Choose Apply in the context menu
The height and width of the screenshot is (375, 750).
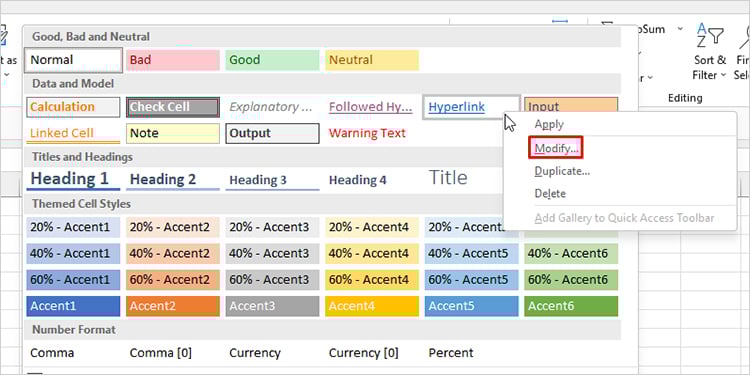(549, 124)
